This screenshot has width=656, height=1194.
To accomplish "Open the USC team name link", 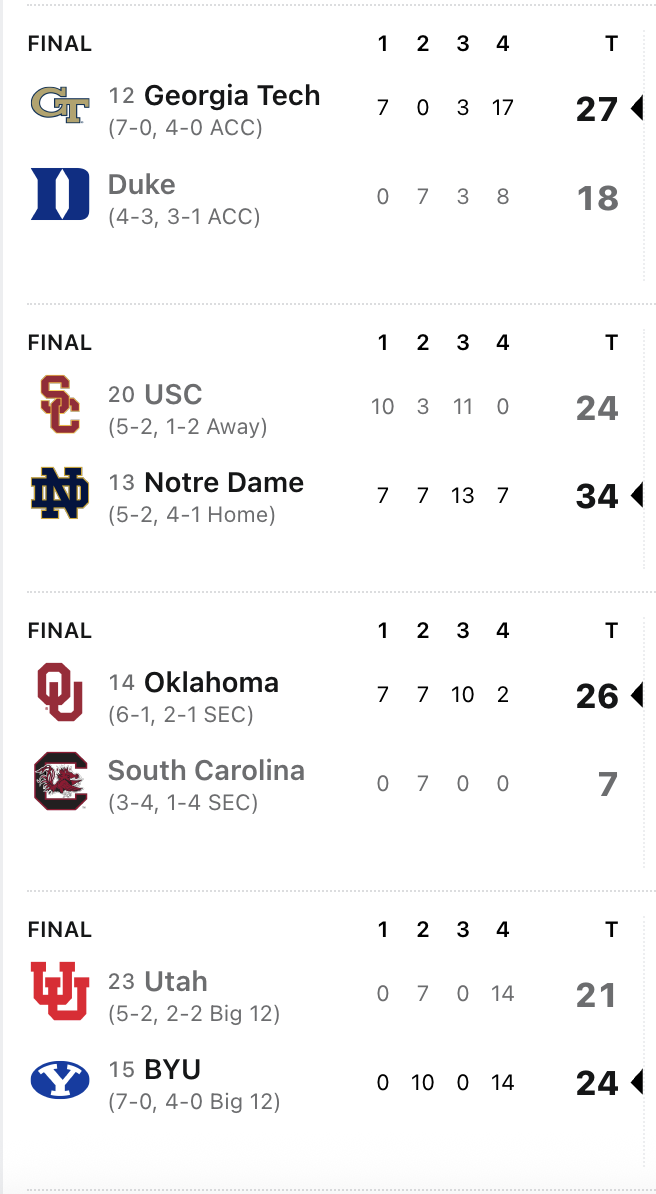I will coord(173,394).
